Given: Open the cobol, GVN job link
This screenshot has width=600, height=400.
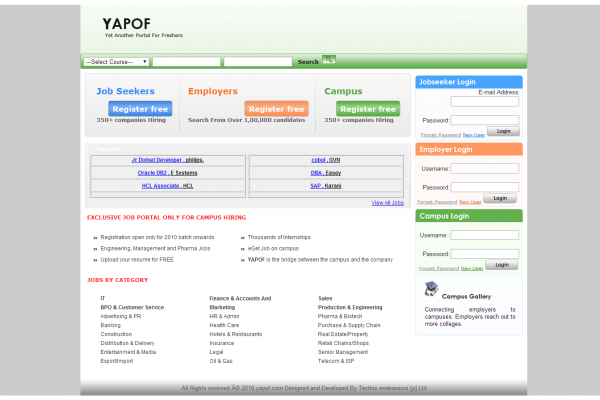Looking at the screenshot, I should 326,160.
